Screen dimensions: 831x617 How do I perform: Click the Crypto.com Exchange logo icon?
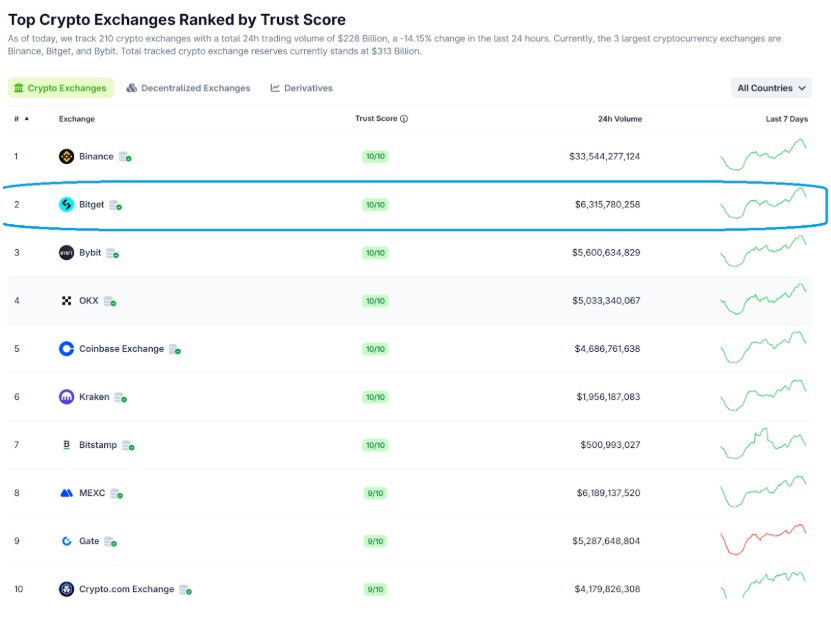pyautogui.click(x=66, y=589)
